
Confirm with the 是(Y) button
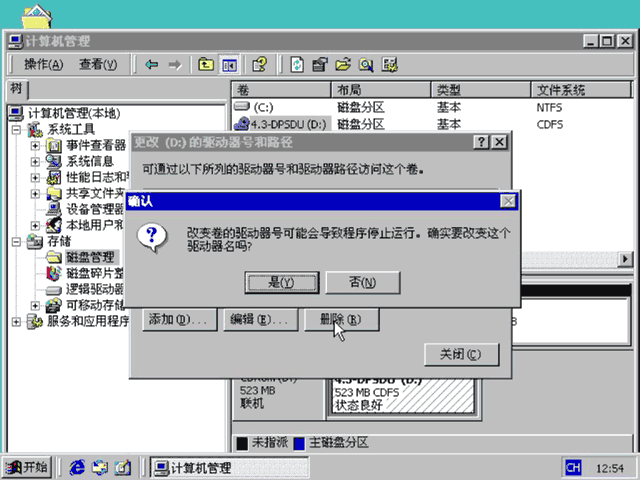(282, 282)
